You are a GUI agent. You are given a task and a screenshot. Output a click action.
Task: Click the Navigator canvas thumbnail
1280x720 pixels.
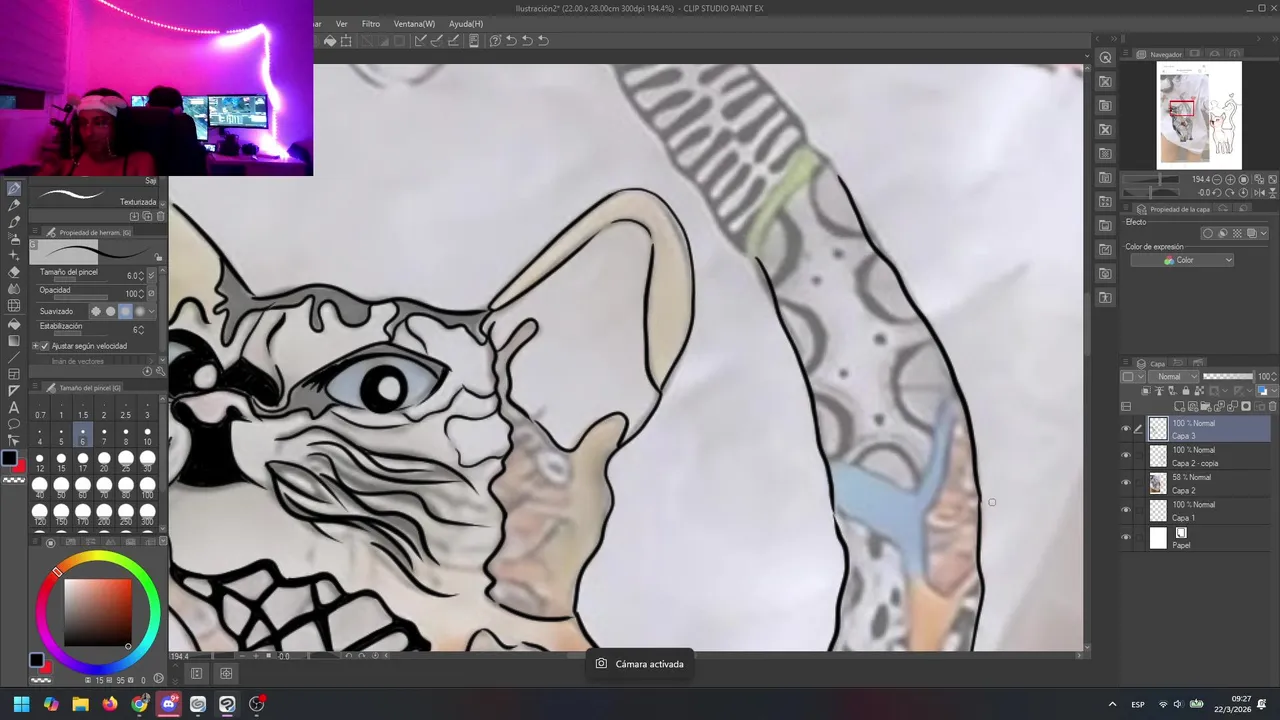(1199, 115)
